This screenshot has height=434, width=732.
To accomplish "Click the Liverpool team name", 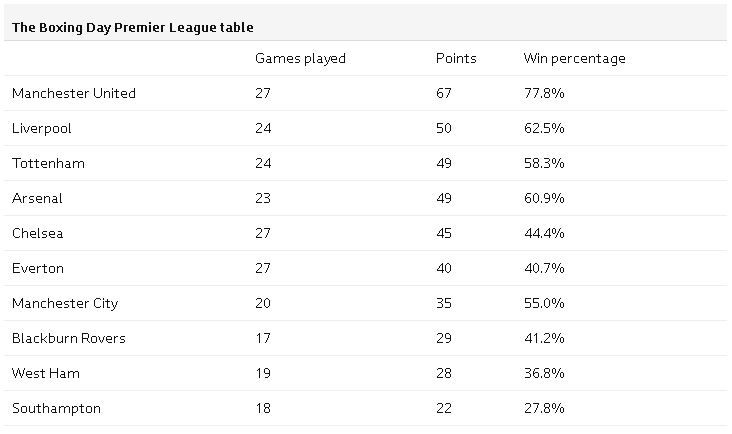I will (42, 129).
